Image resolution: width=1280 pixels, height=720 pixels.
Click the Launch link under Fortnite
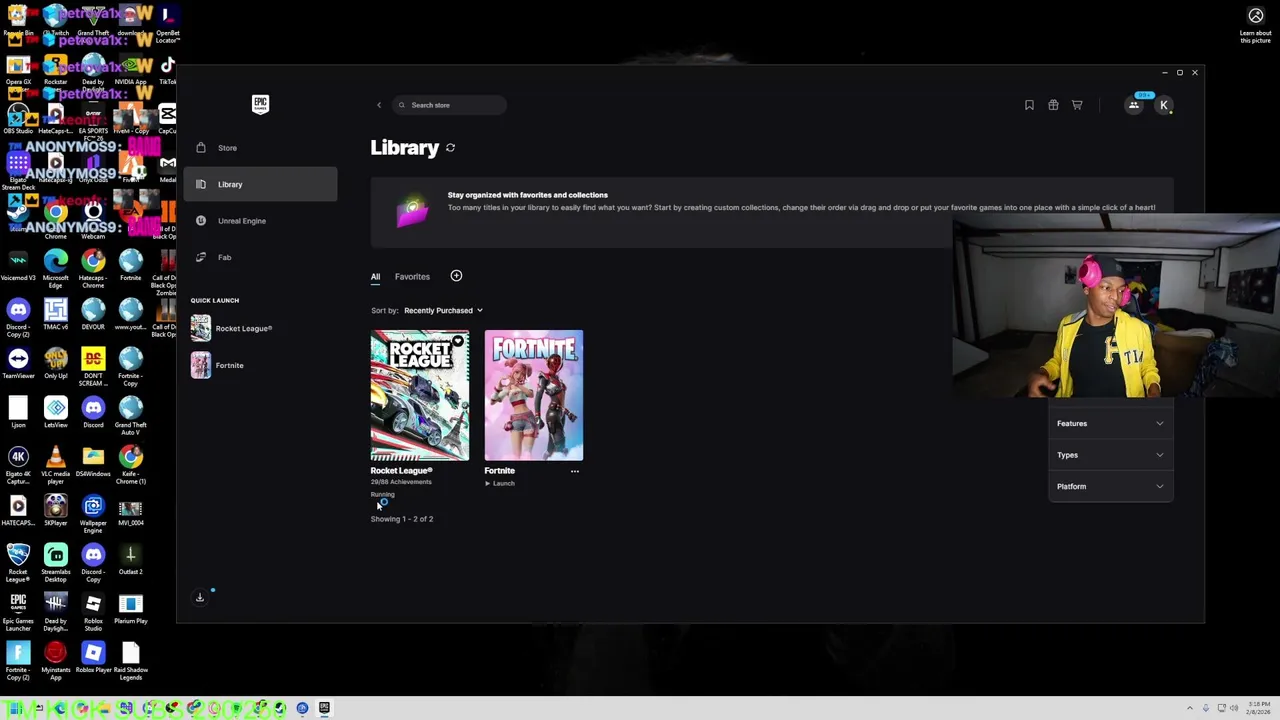pyautogui.click(x=499, y=484)
